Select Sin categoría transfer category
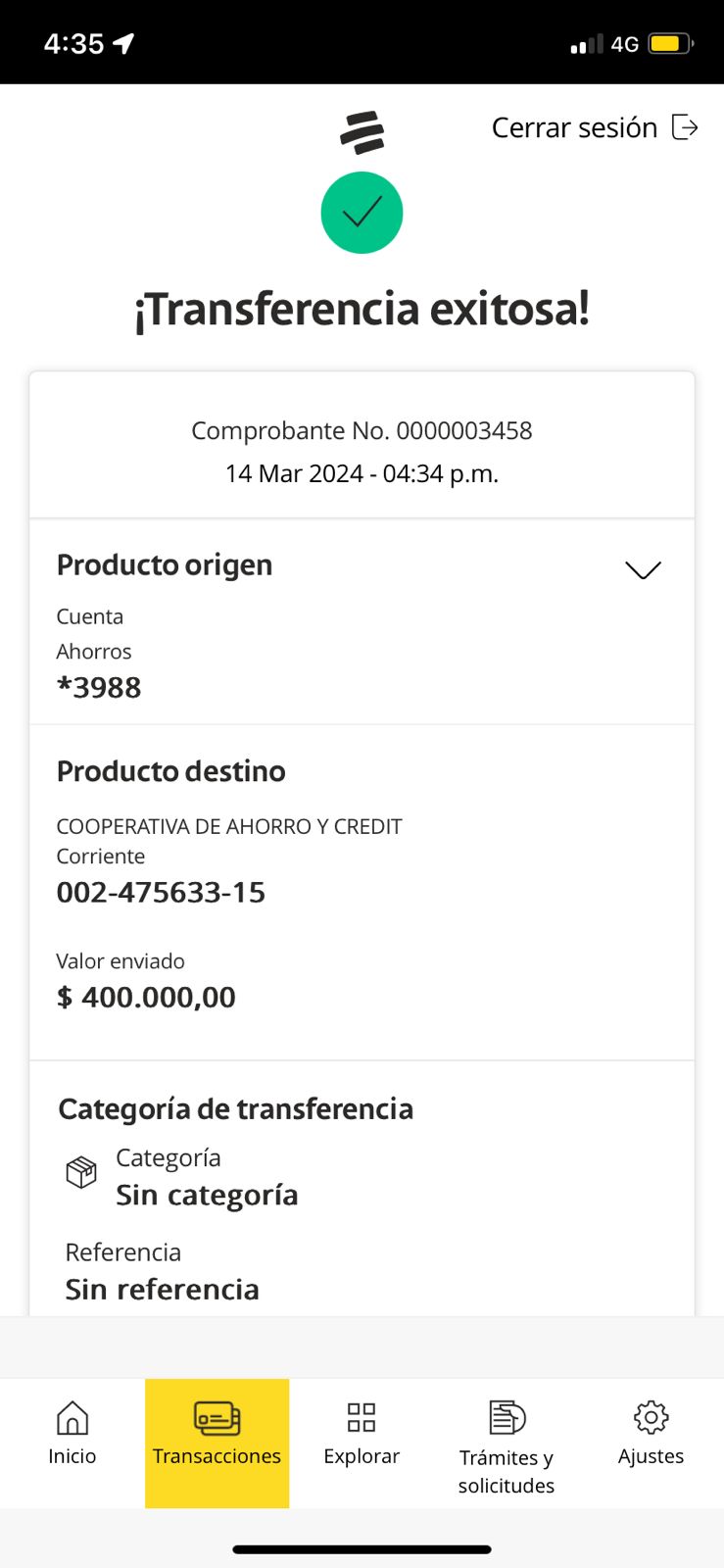 coord(207,1196)
